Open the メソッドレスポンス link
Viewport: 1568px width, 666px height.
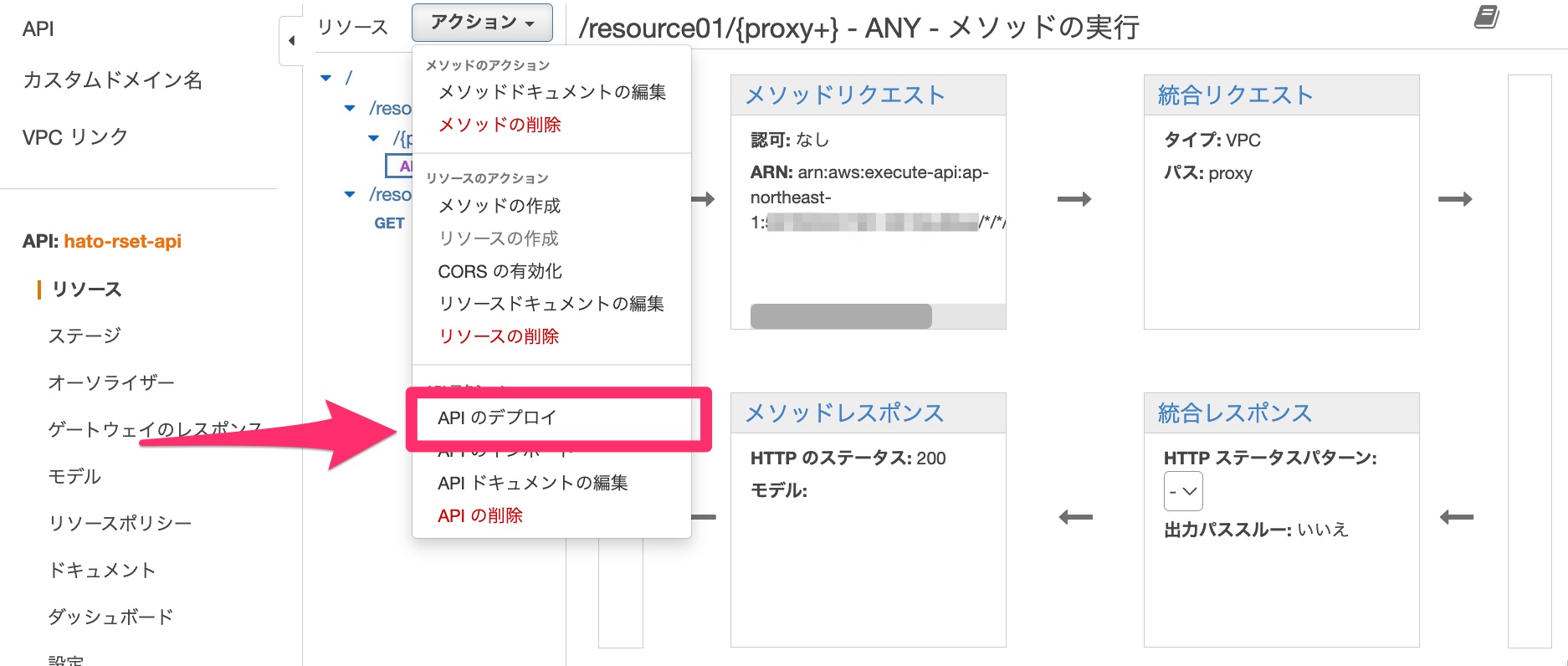tap(843, 413)
